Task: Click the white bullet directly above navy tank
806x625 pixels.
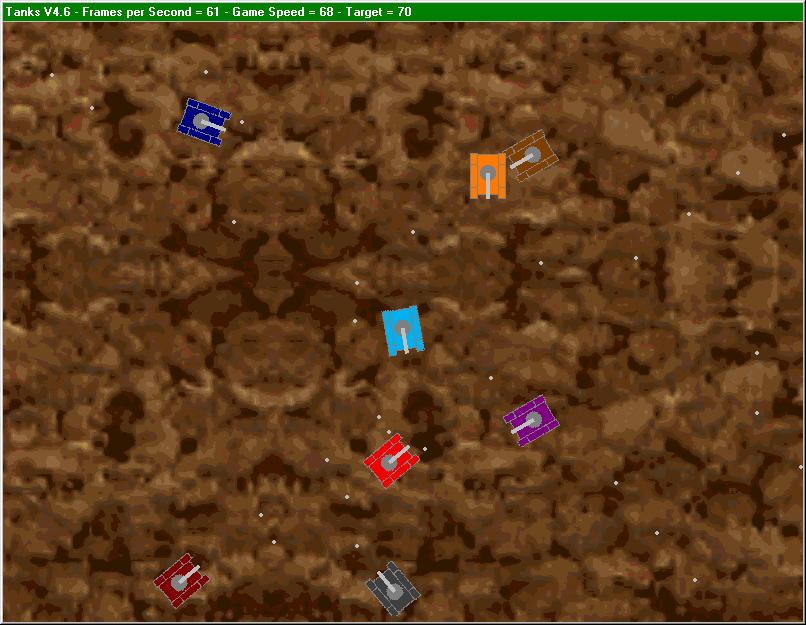Action: click(206, 72)
